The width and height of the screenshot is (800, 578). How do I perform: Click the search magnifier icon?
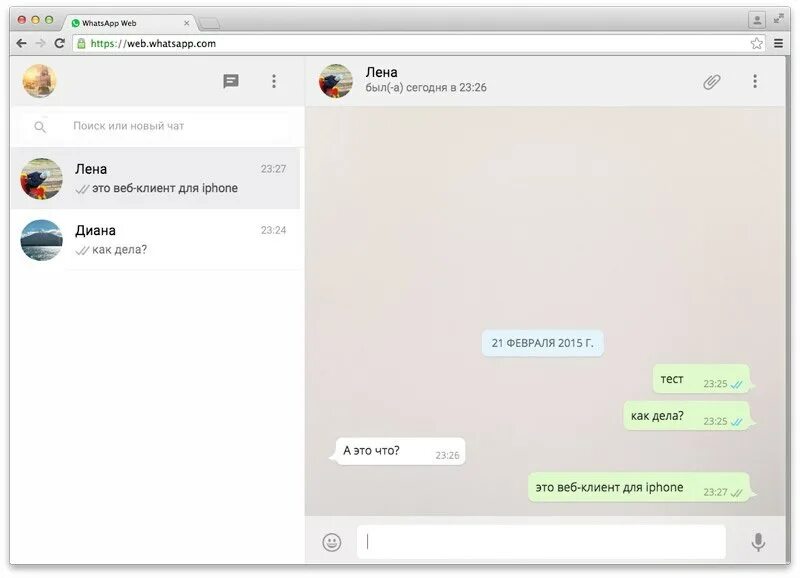tap(40, 127)
